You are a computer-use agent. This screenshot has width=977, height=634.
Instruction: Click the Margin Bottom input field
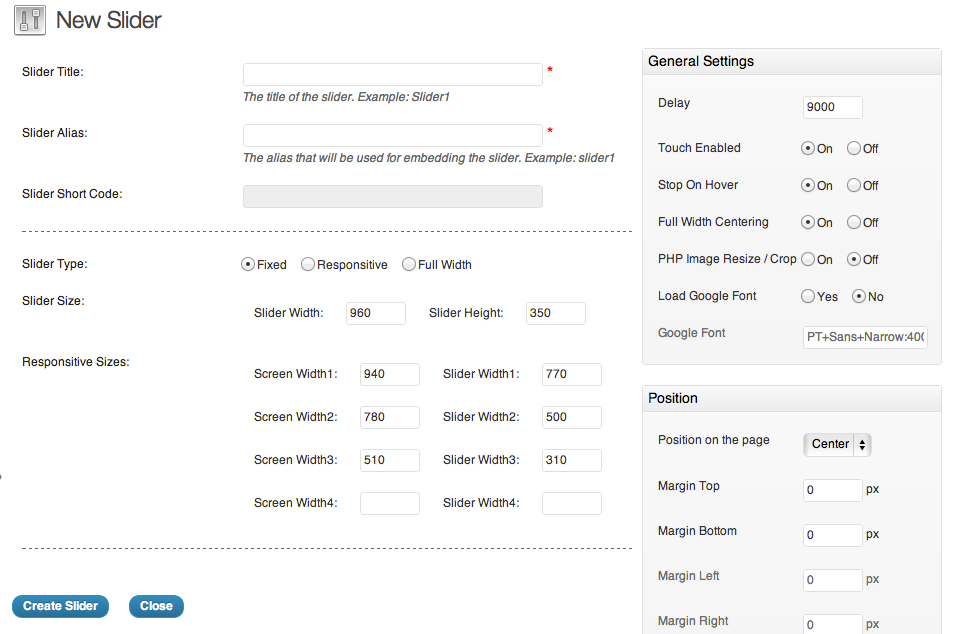click(832, 535)
